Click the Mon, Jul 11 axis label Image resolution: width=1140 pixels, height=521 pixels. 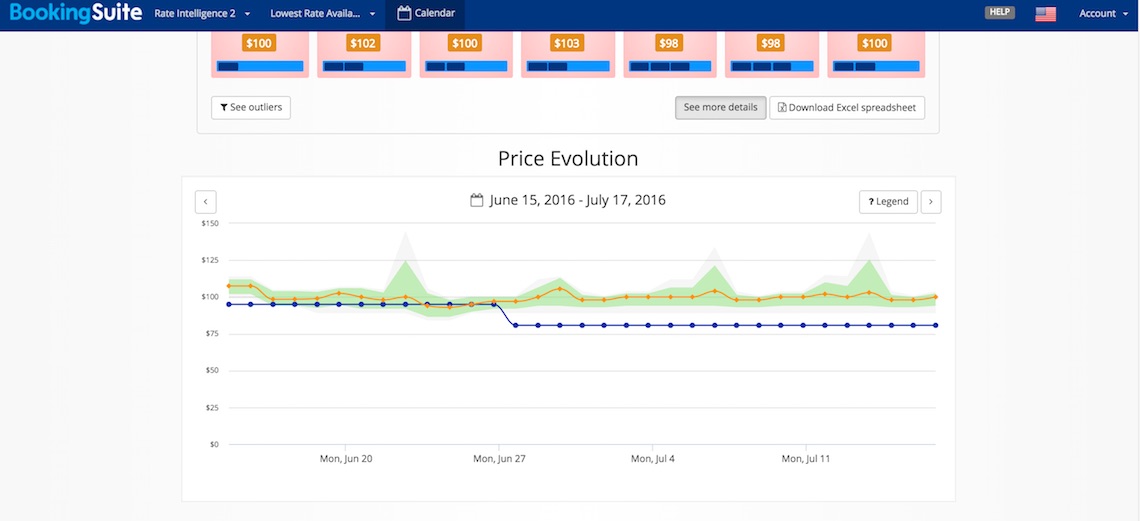click(806, 459)
